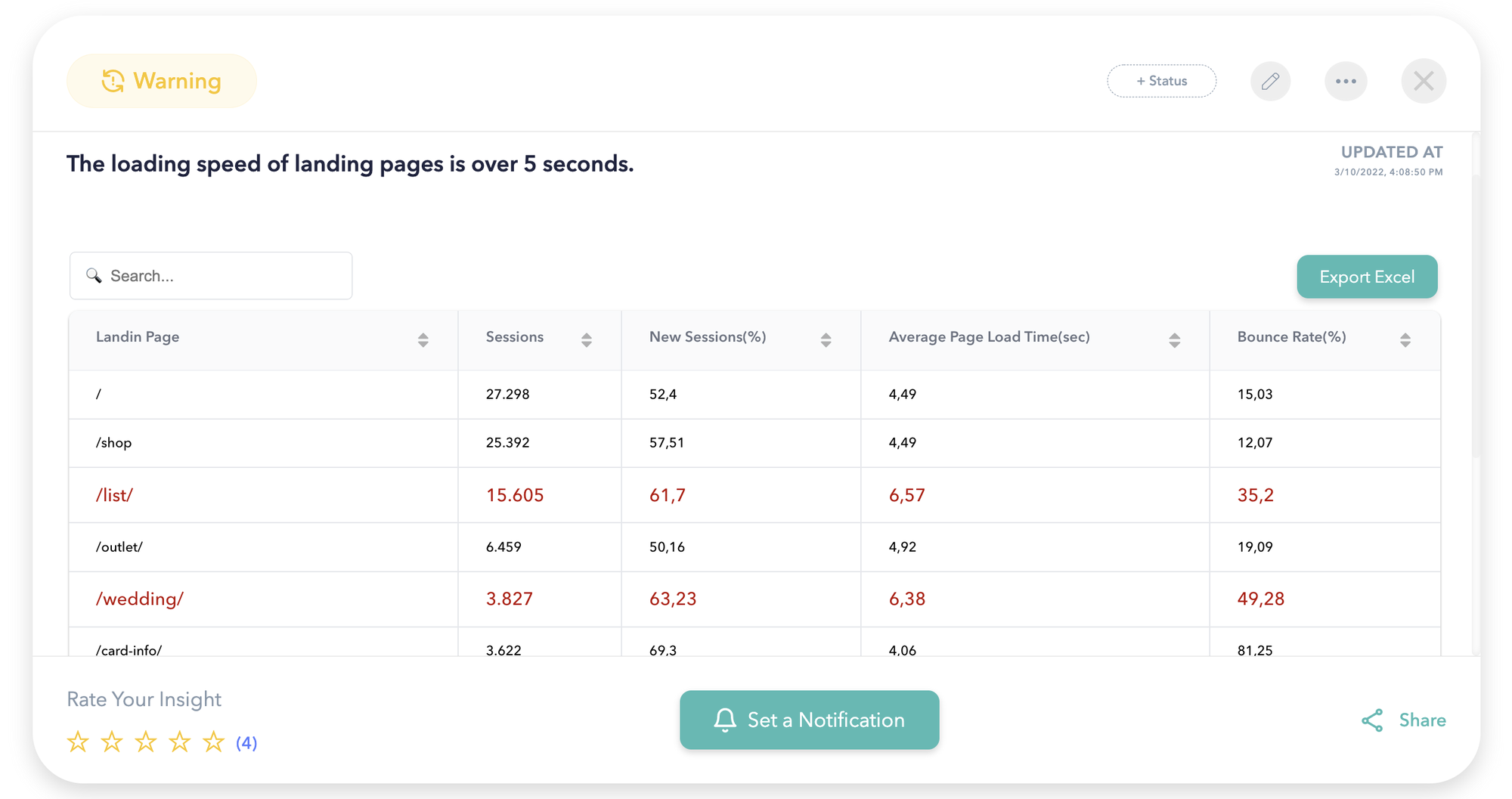
Task: Sort by Landin Page column
Action: point(423,340)
